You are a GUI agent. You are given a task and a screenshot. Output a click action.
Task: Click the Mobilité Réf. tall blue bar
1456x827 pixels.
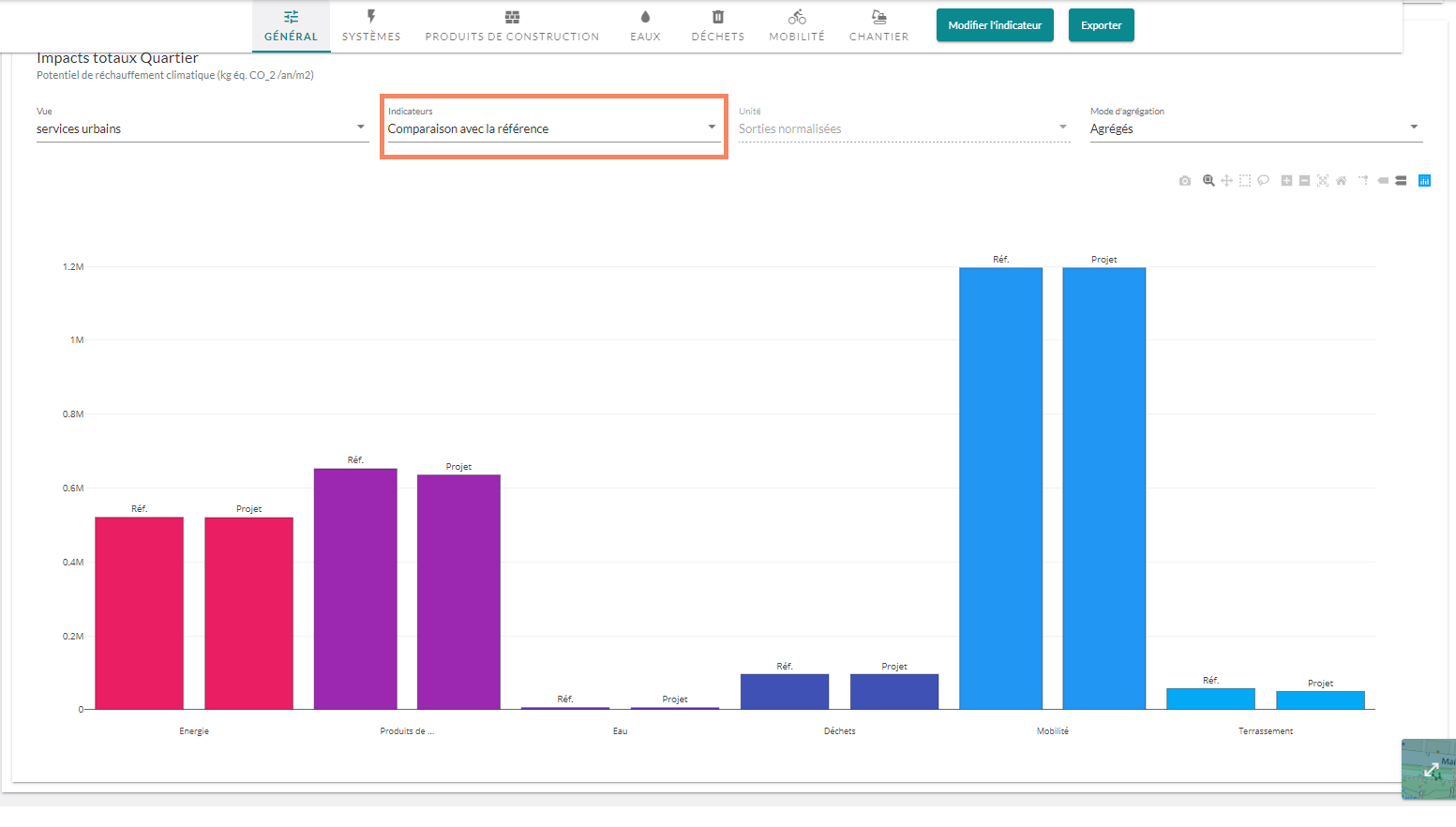click(x=1000, y=489)
